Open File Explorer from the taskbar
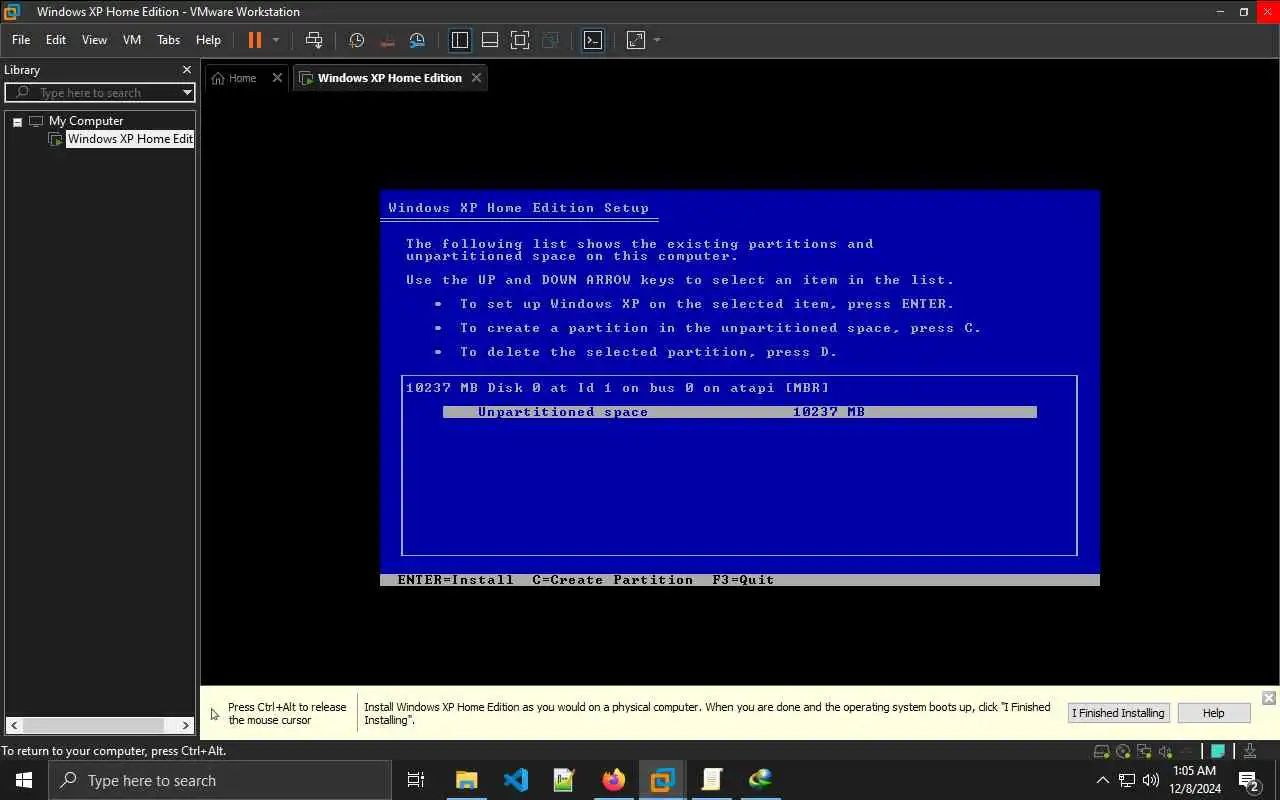The image size is (1280, 800). 467,780
